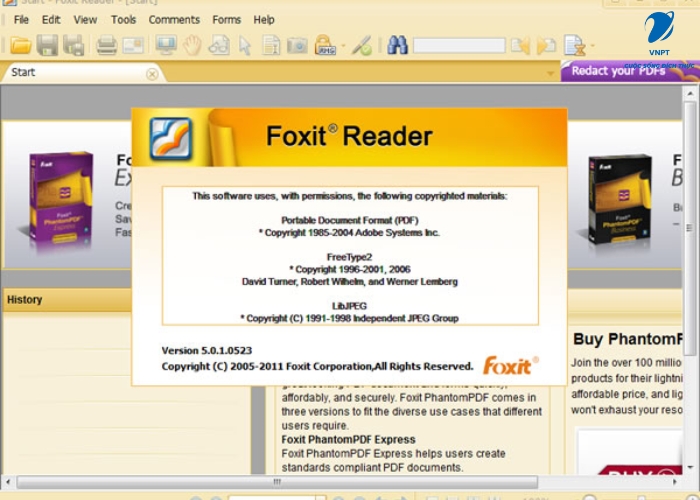Click the glasses reading-mode icon
This screenshot has height=500, width=700.
219,45
